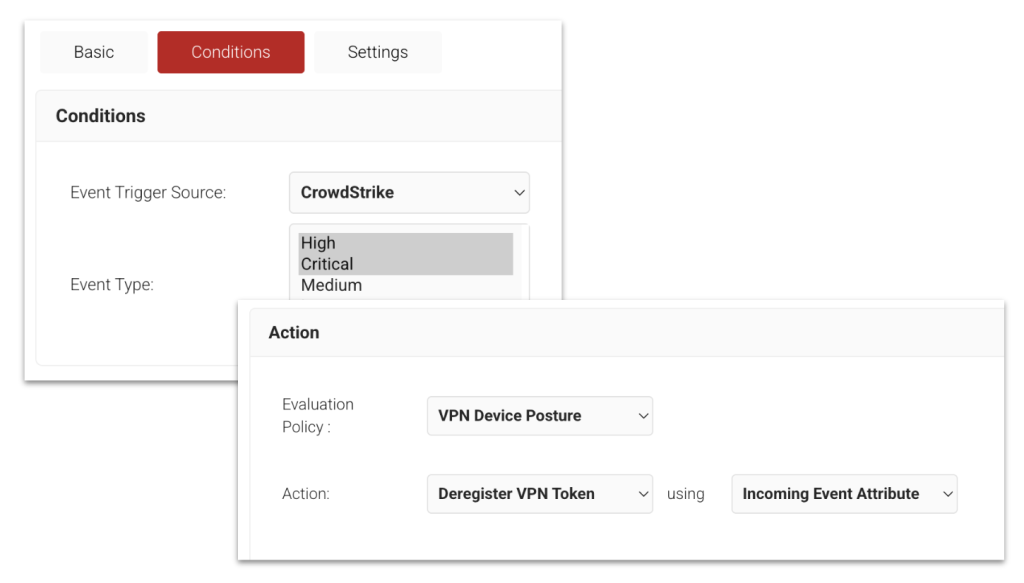The image size is (1024, 583).
Task: Open the Incoming Event Attribute dropdown
Action: (x=835, y=494)
